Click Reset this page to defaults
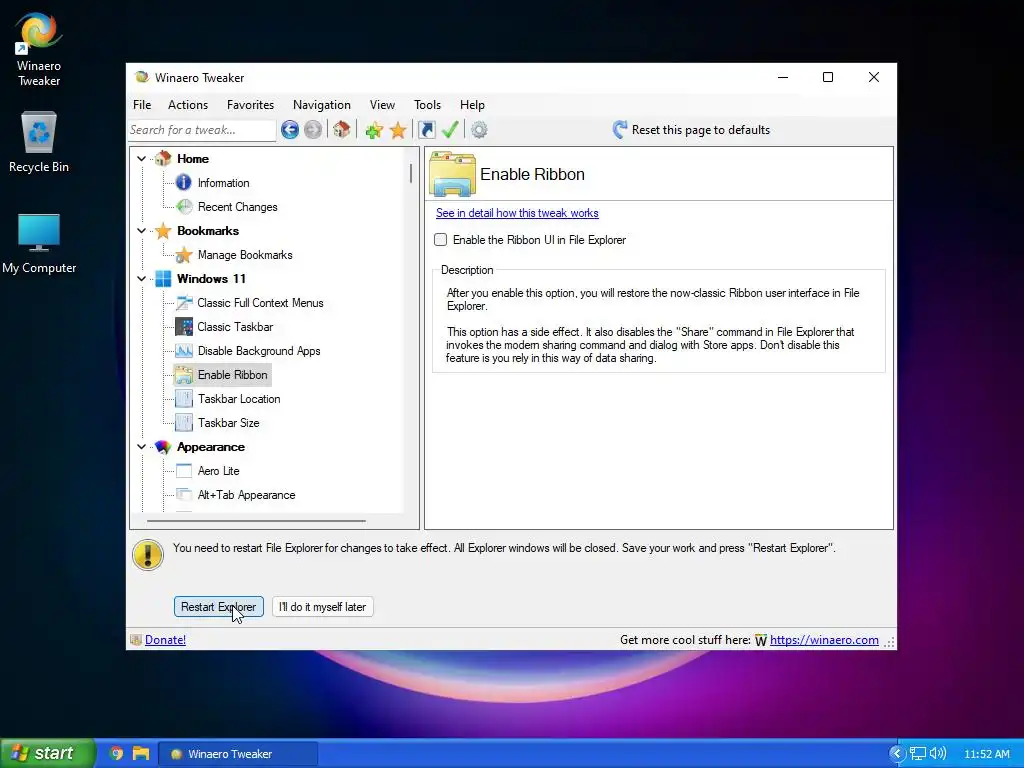This screenshot has height=768, width=1024. pos(691,129)
